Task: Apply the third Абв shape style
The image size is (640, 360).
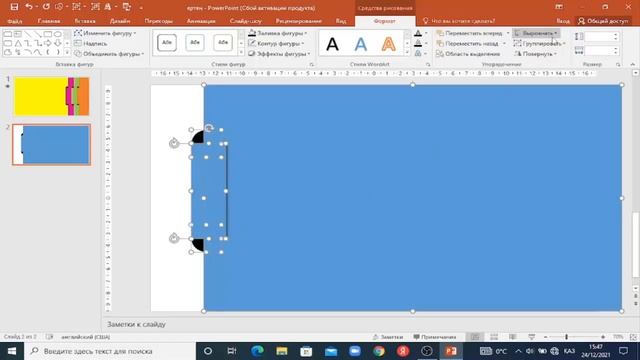Action: click(222, 42)
